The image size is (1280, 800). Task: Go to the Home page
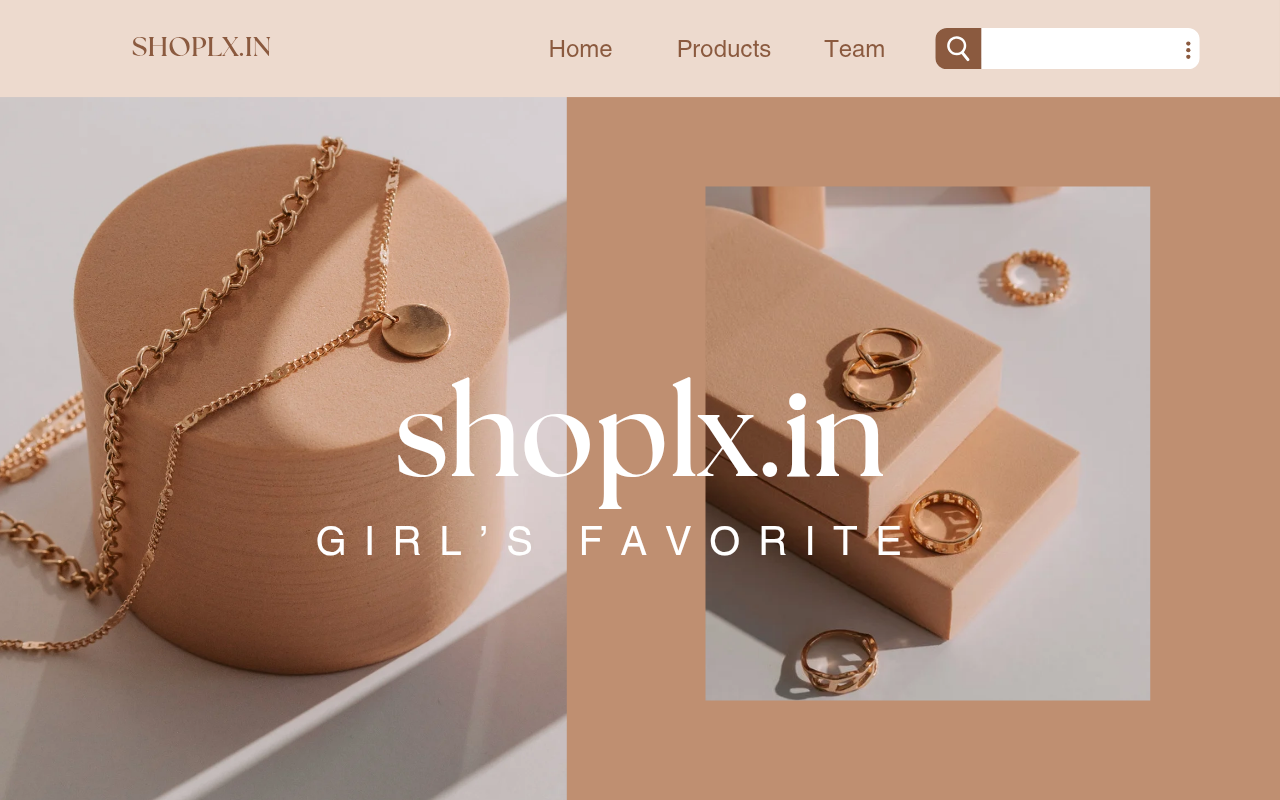coord(580,48)
